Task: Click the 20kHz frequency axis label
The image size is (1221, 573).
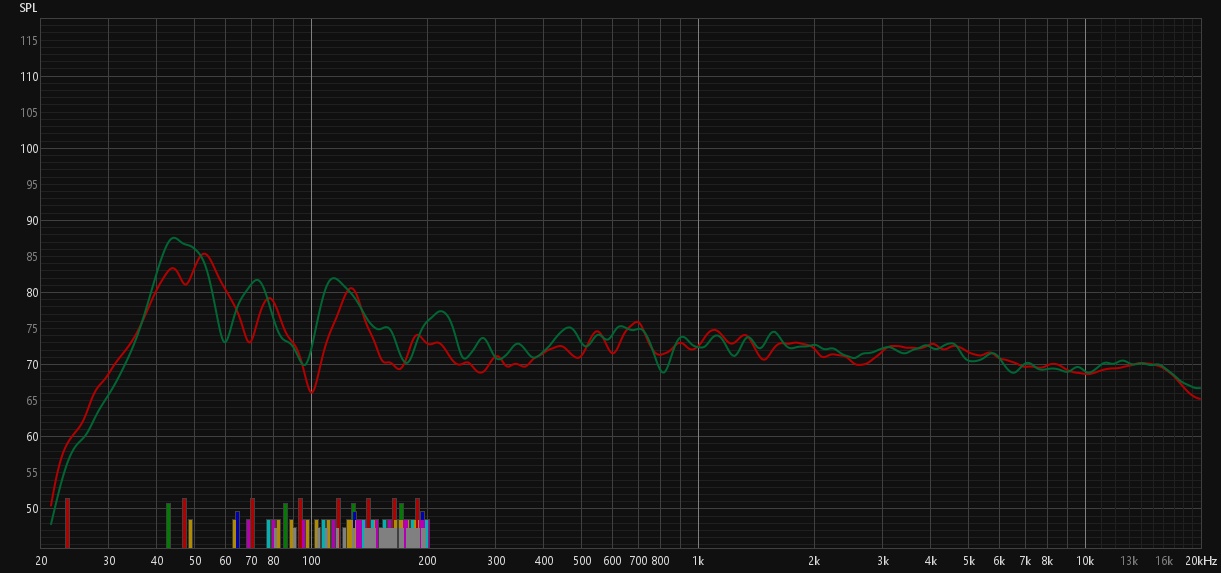Action: 1200,561
